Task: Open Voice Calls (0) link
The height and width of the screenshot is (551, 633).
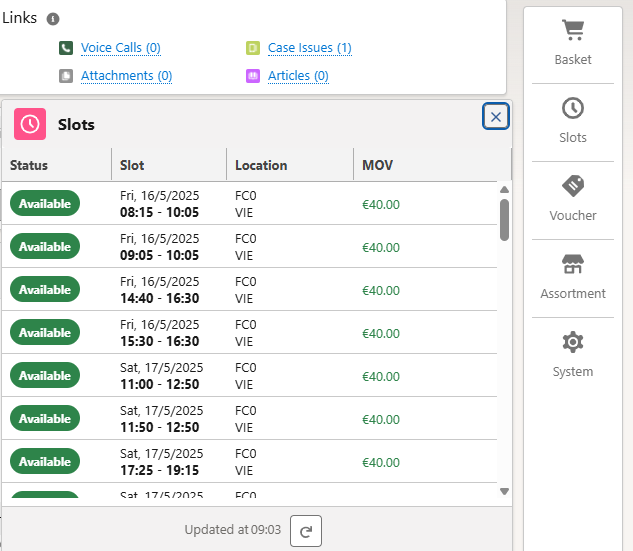Action: 120,48
